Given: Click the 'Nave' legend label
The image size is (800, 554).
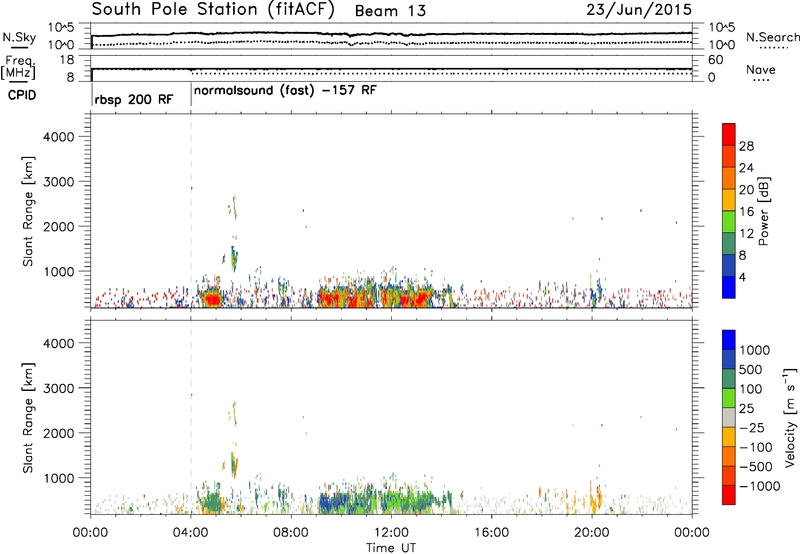Looking at the screenshot, I should 761,70.
